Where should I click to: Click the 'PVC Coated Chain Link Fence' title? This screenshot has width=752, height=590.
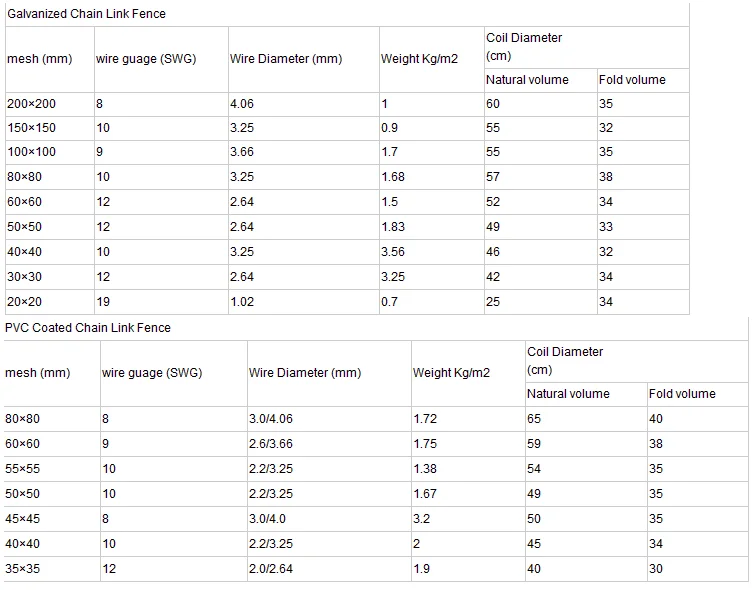88,328
